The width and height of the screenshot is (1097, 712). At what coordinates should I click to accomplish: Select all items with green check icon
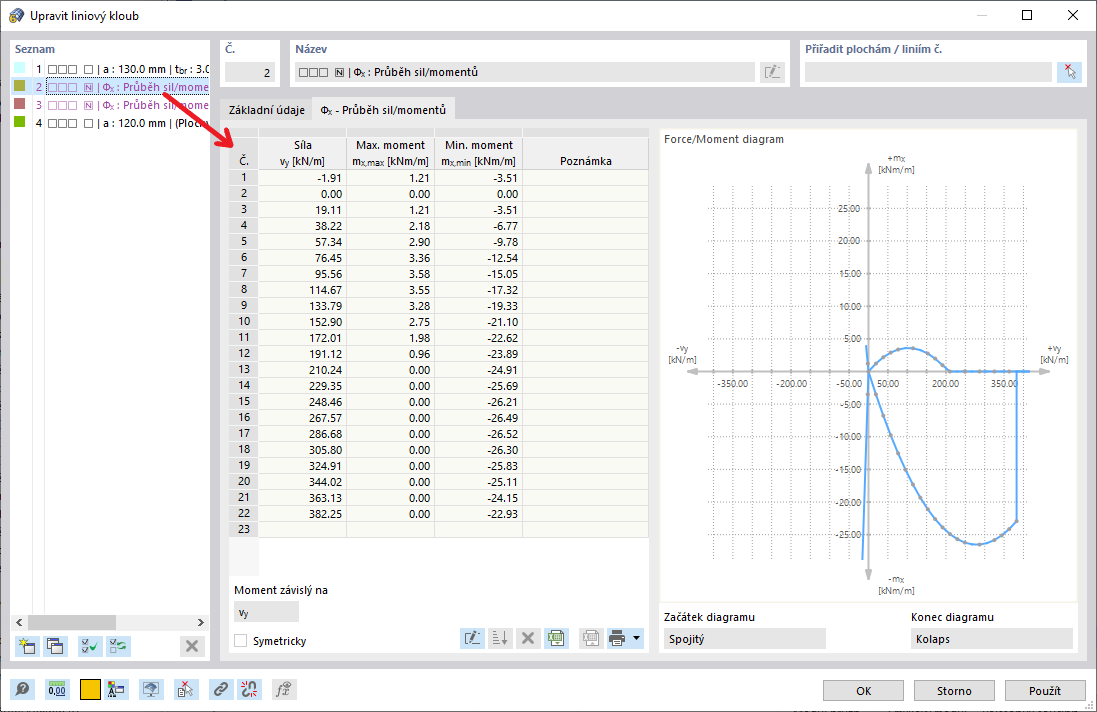click(x=90, y=646)
